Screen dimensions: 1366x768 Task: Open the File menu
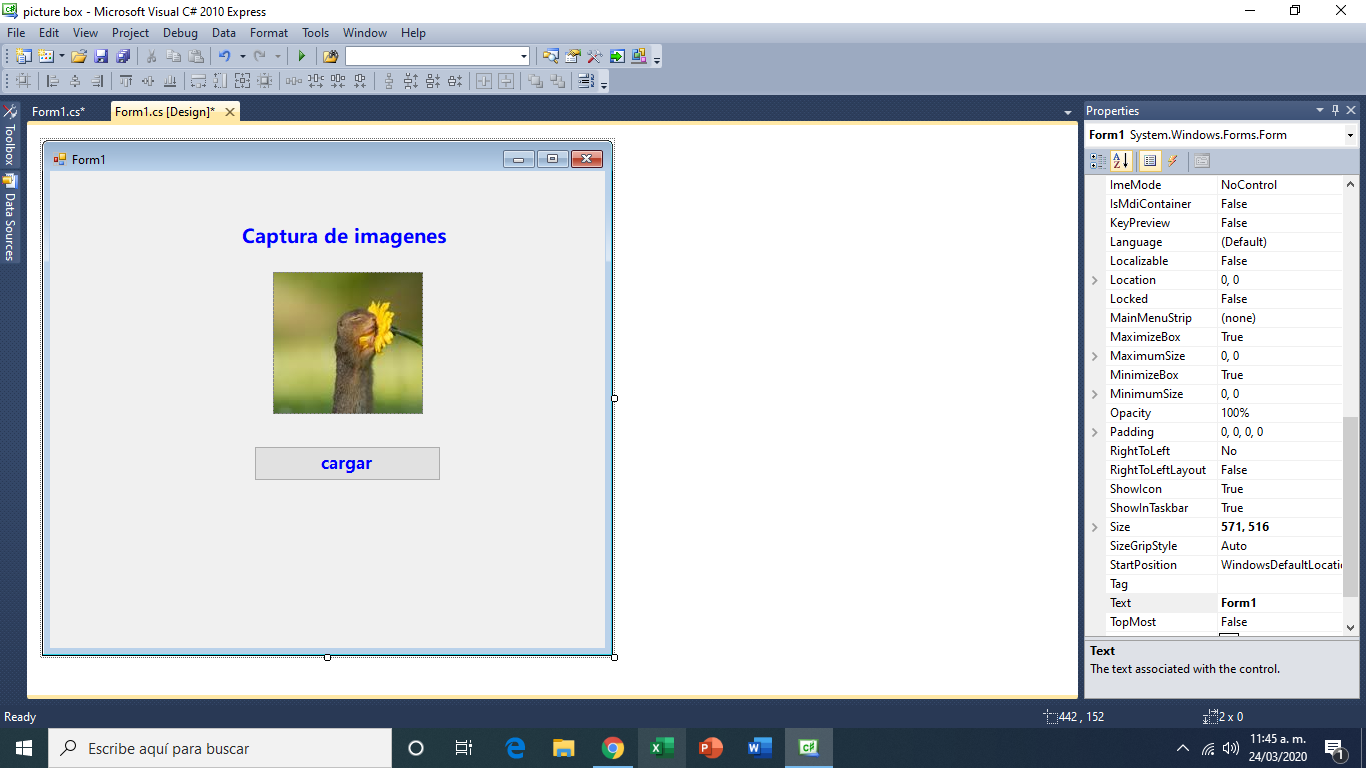coord(16,33)
